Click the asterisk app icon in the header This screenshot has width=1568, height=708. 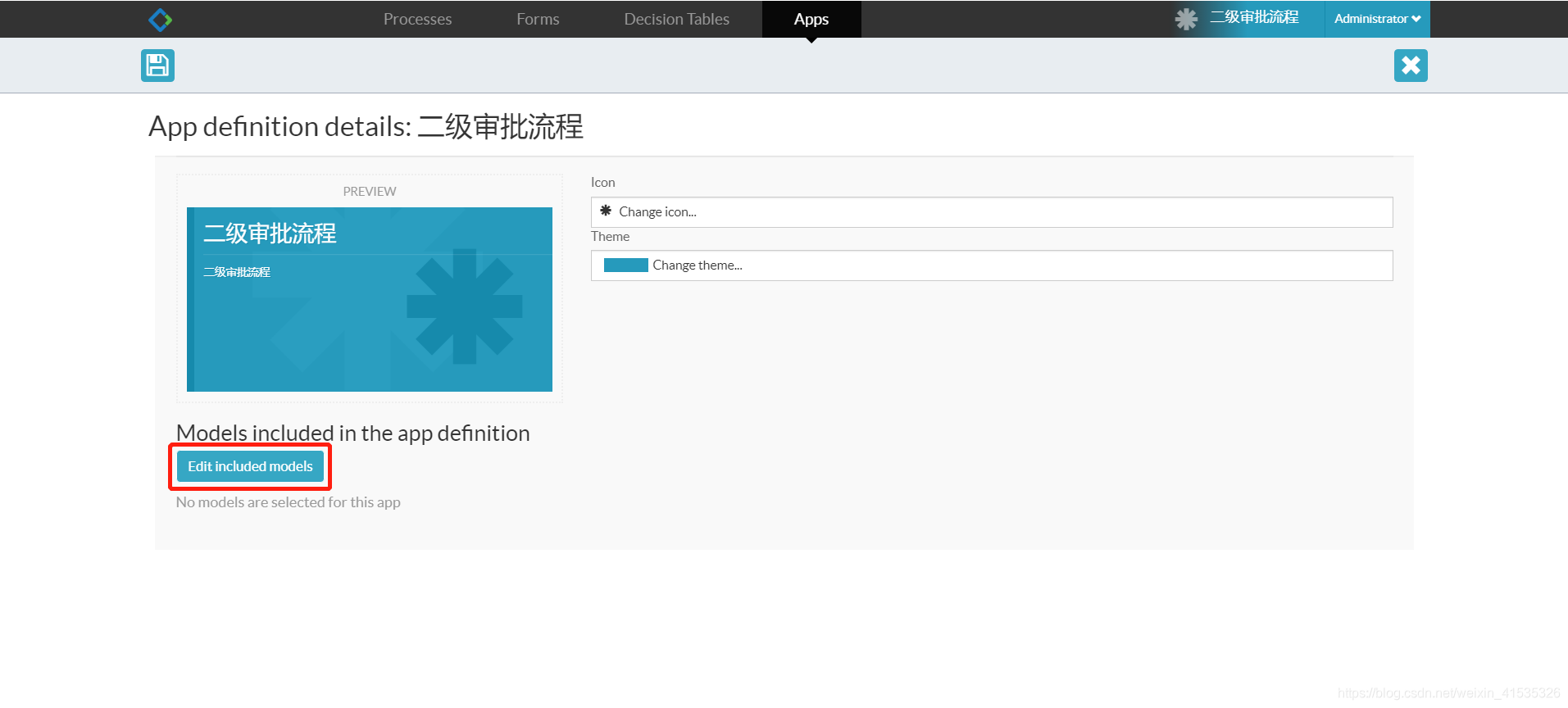coord(1186,19)
